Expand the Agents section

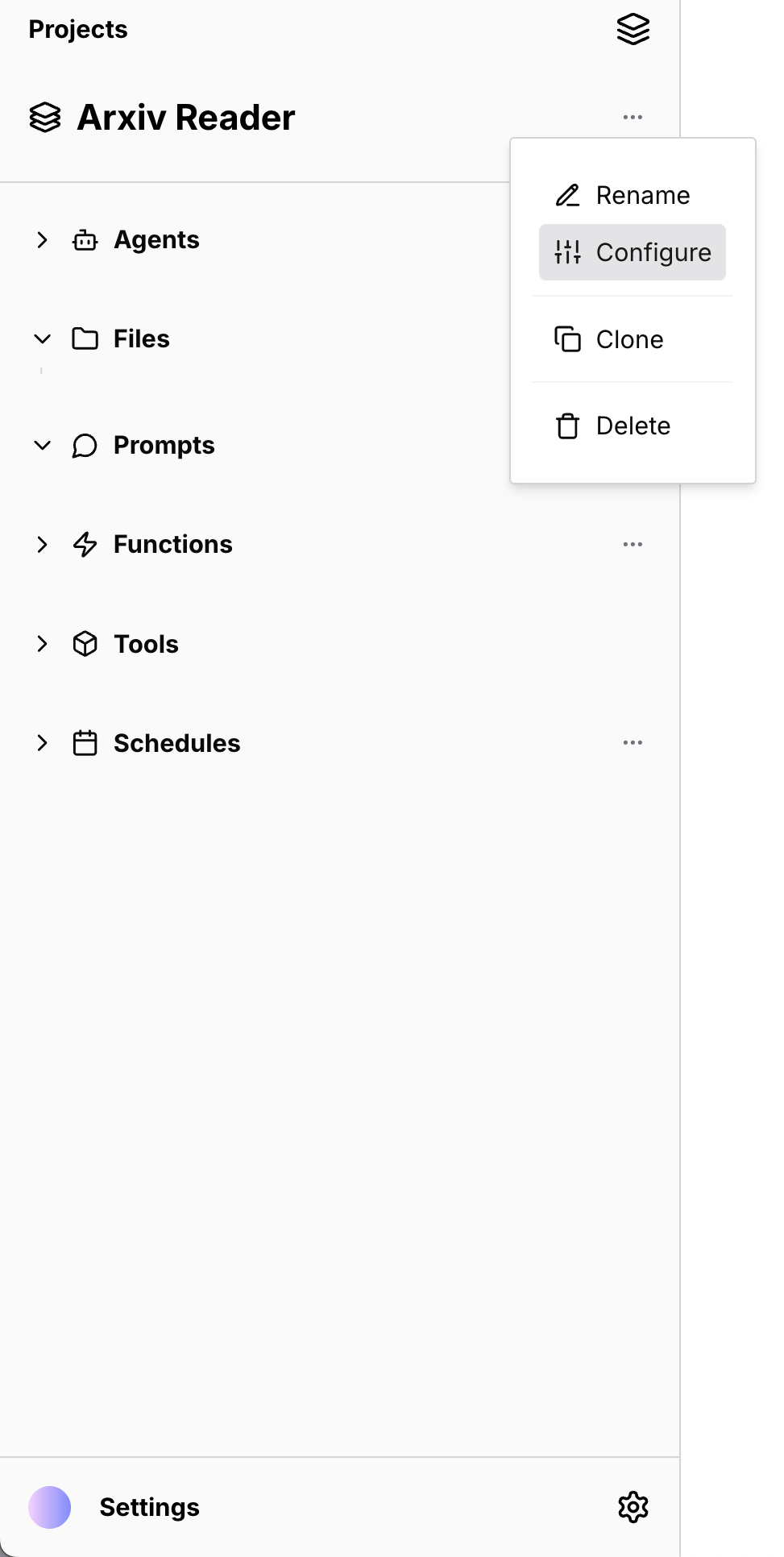coord(43,240)
